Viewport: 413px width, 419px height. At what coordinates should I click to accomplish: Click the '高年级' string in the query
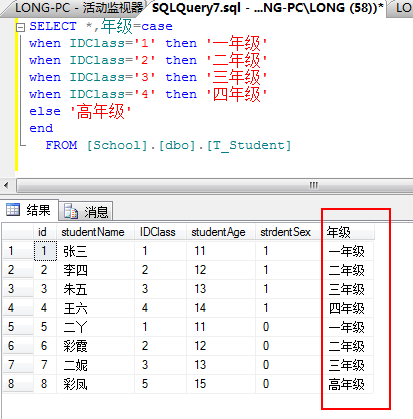coord(100,111)
